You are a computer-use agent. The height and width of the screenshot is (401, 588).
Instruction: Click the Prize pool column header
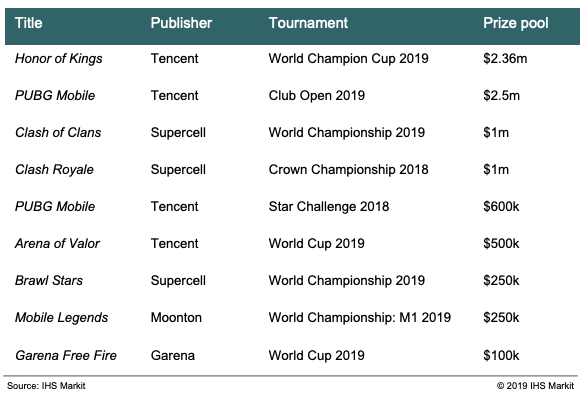[x=516, y=23]
